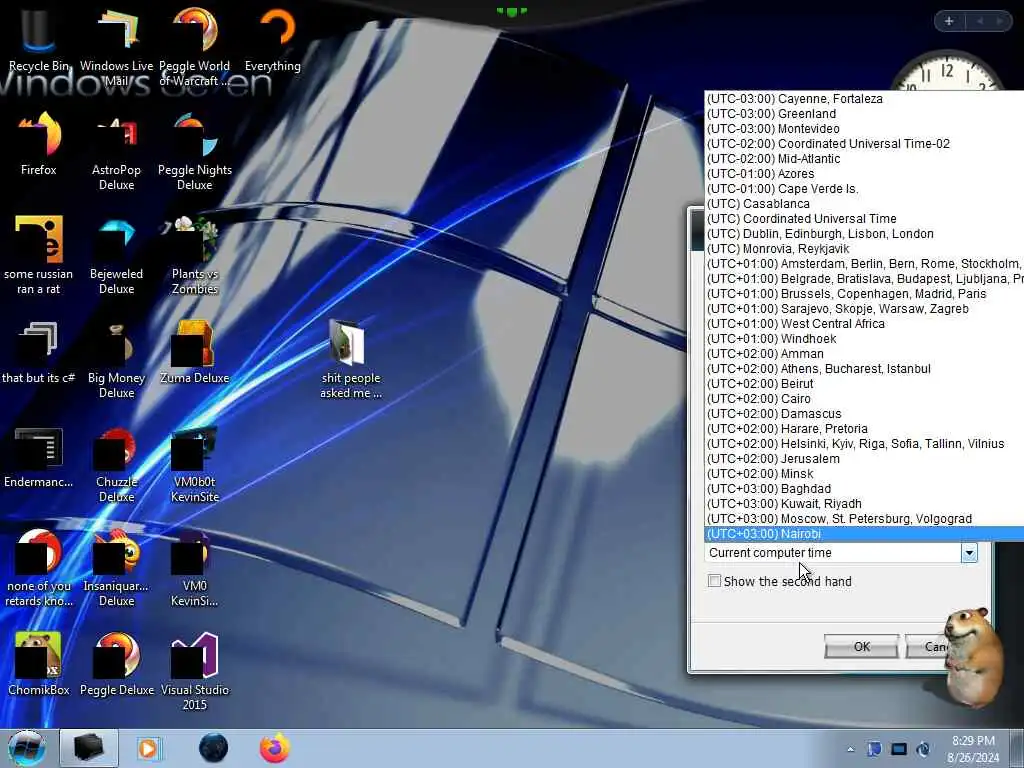This screenshot has width=1024, height=768.
Task: Open the media player taskbar icon
Action: pyautogui.click(x=148, y=748)
